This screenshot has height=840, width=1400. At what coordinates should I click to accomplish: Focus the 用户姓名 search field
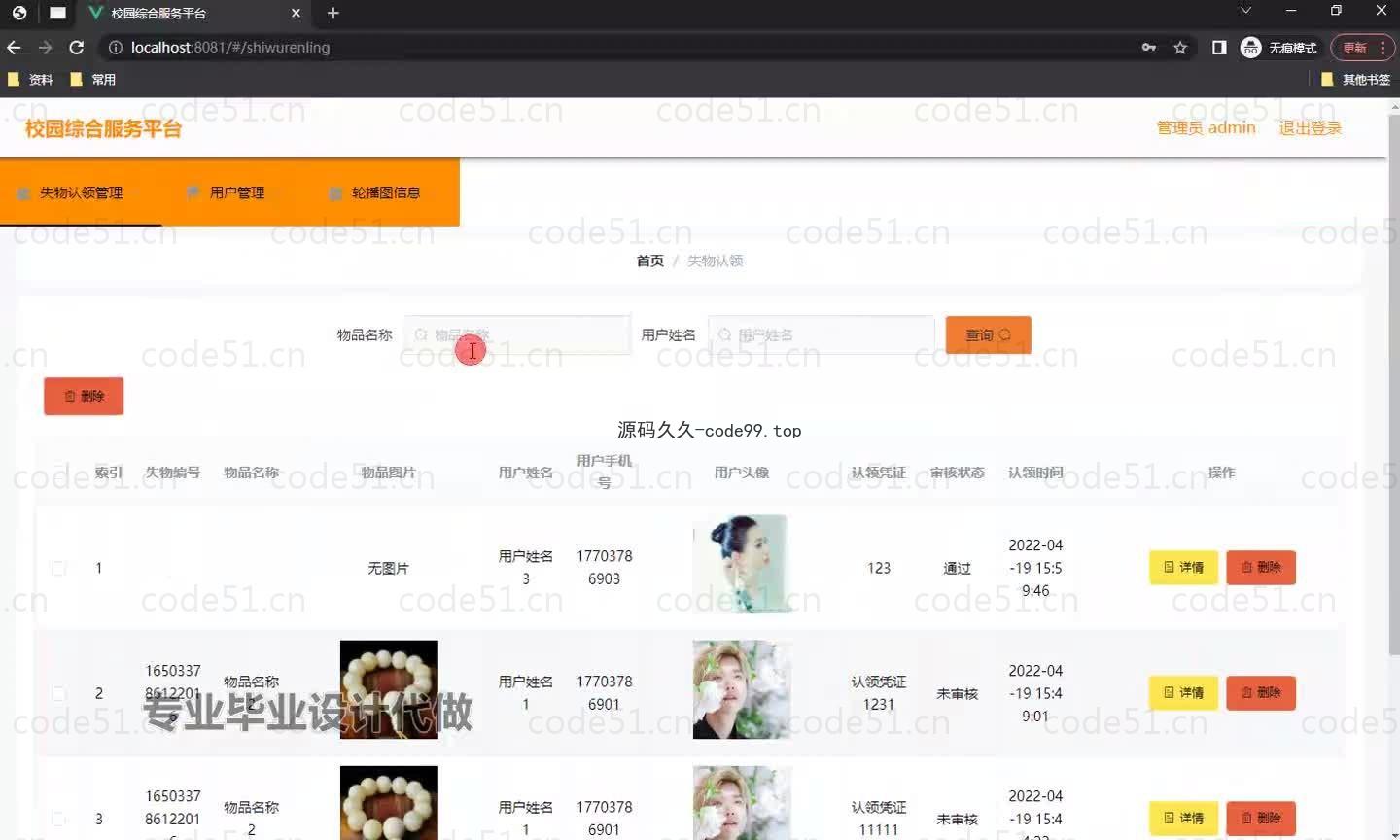822,334
